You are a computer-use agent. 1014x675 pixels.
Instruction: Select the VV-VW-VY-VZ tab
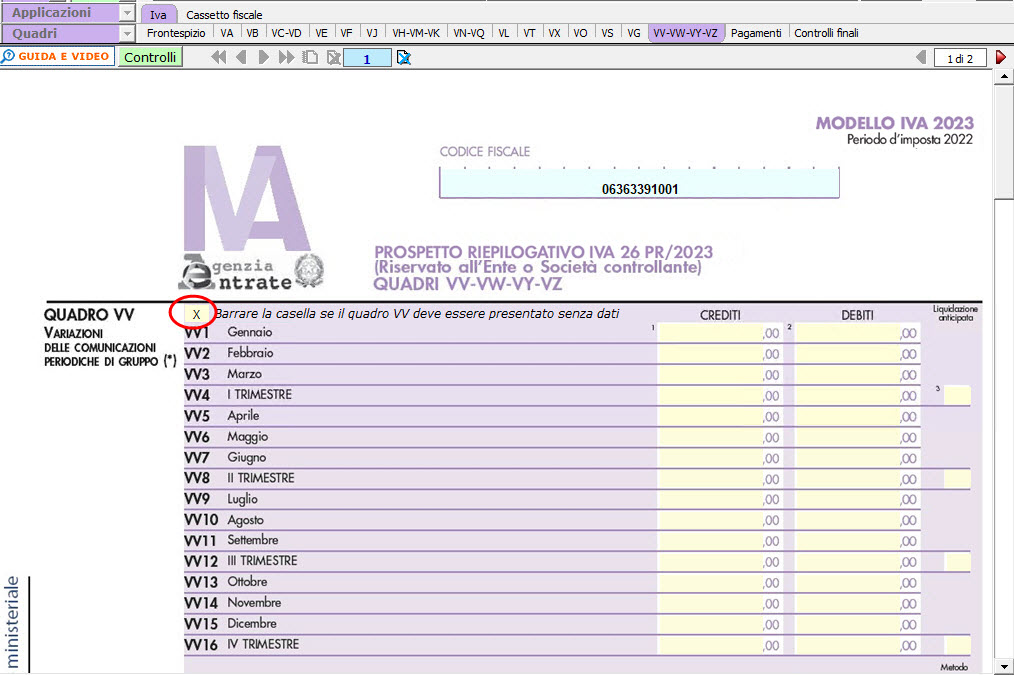685,33
